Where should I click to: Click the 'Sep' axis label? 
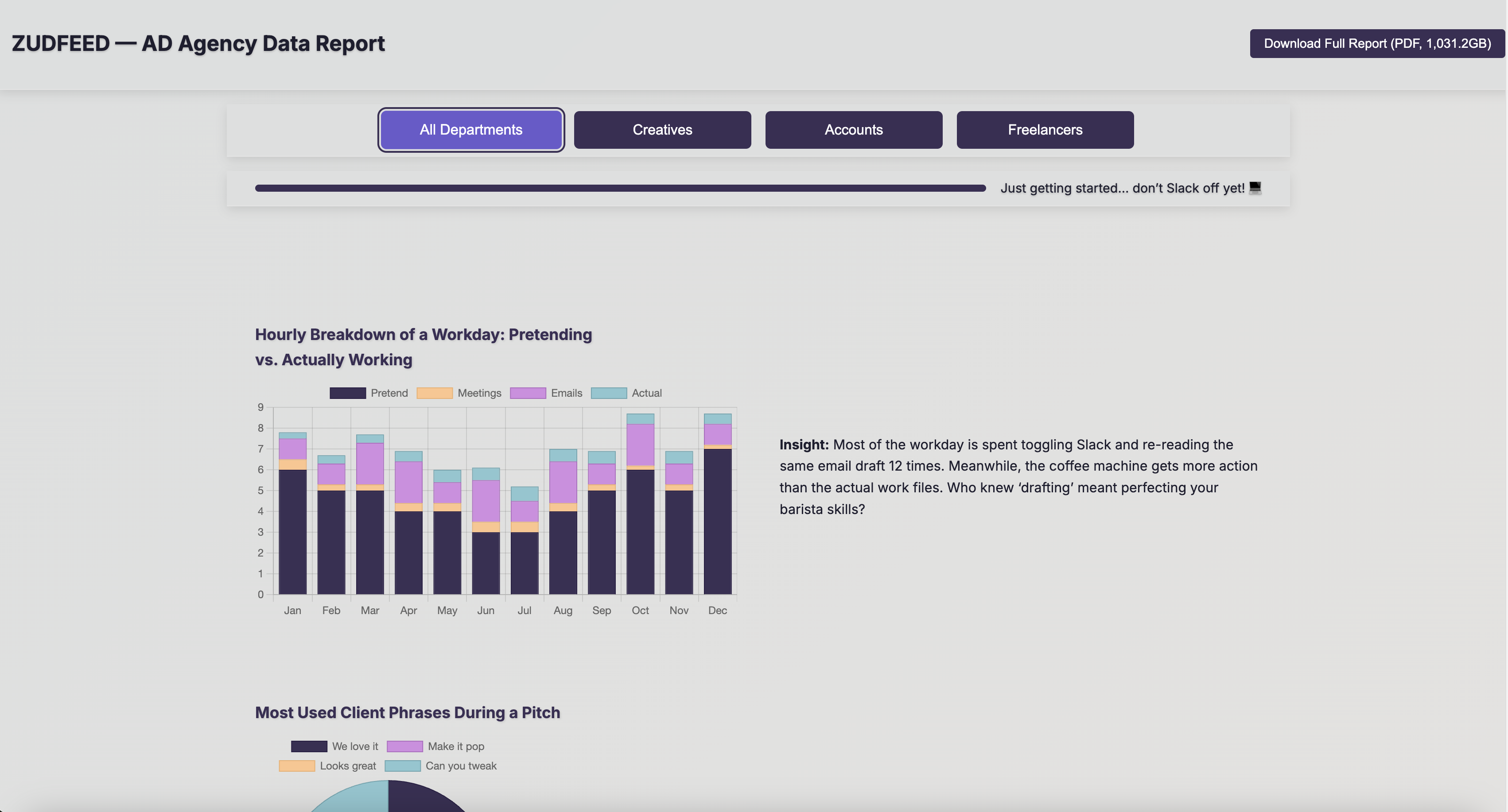coord(601,610)
